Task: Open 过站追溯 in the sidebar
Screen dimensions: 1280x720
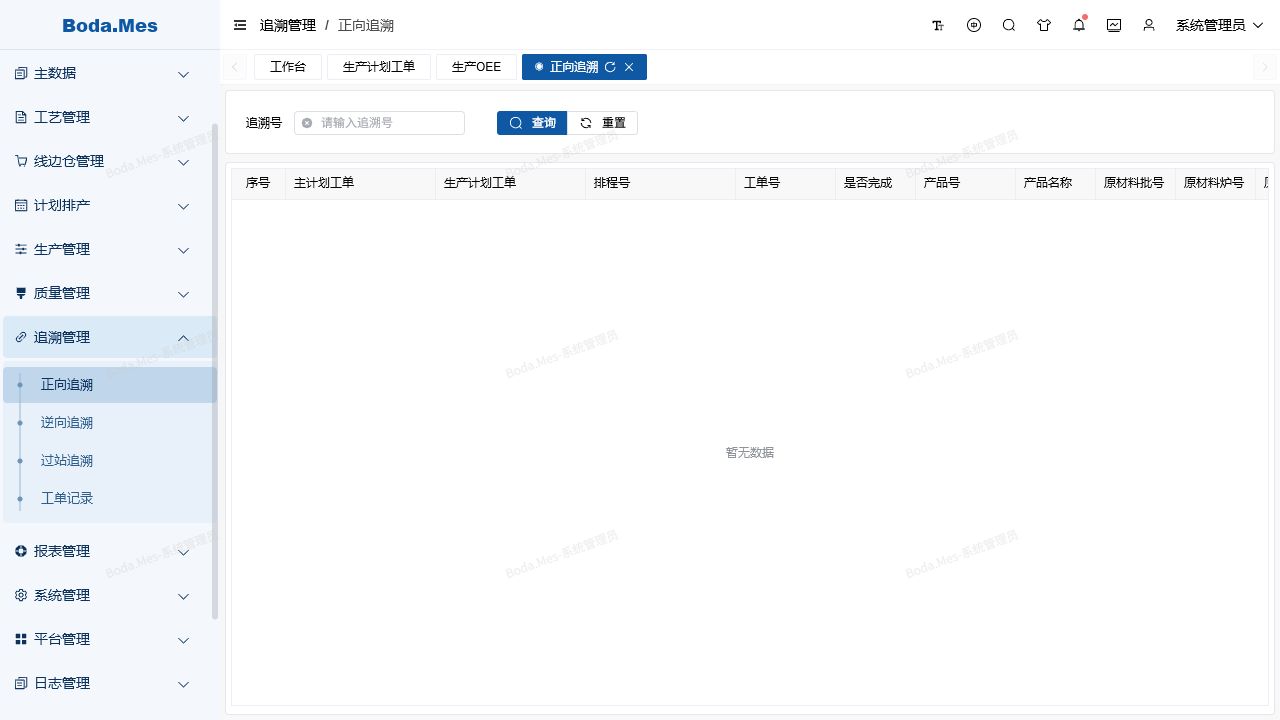Action: point(110,461)
